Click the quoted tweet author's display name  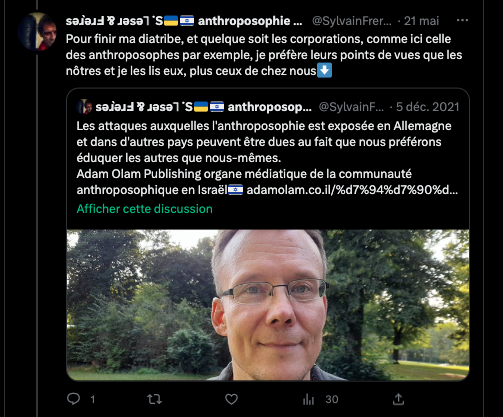point(204,107)
